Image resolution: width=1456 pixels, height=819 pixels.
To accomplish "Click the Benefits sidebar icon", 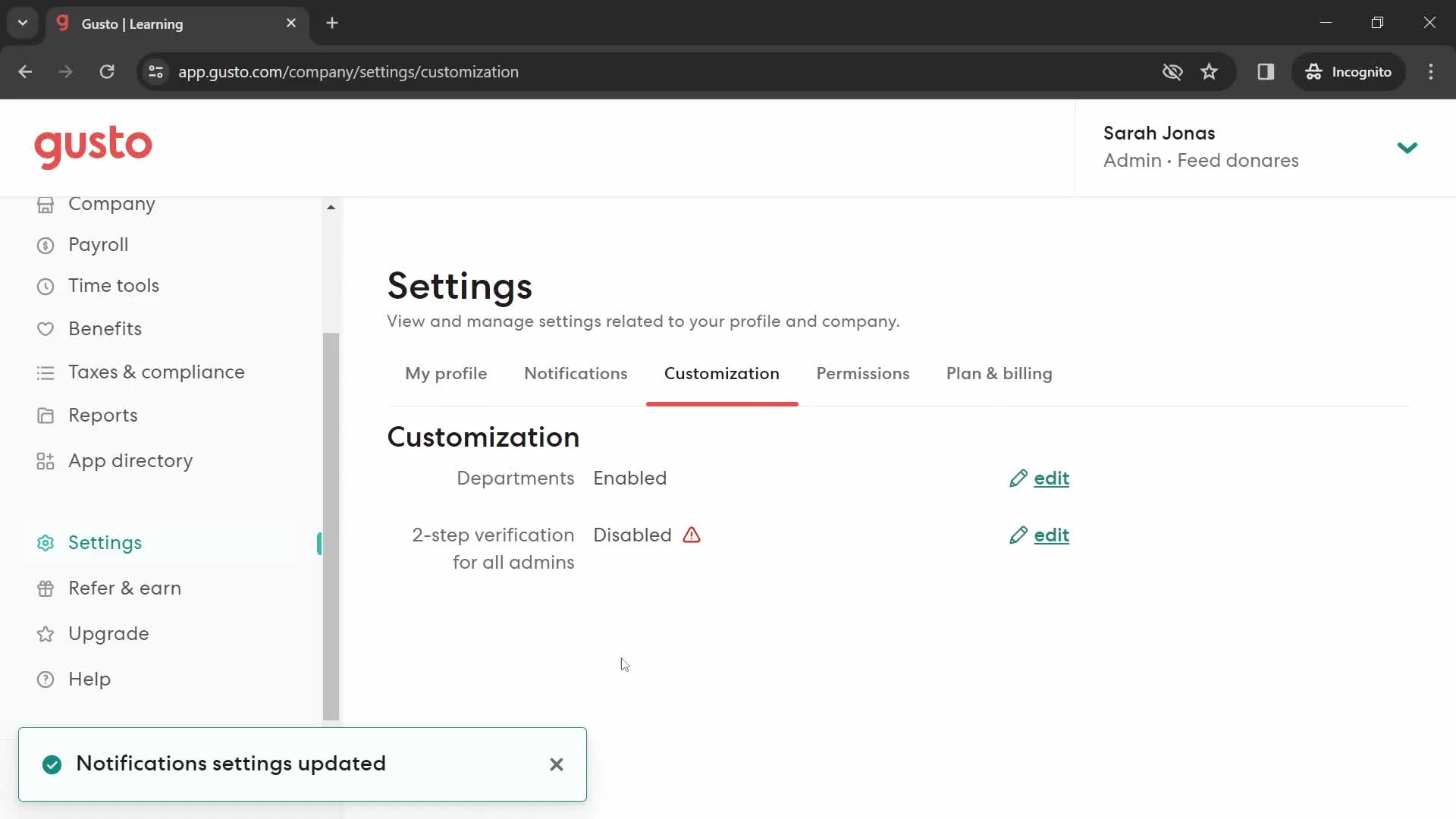I will click(45, 328).
